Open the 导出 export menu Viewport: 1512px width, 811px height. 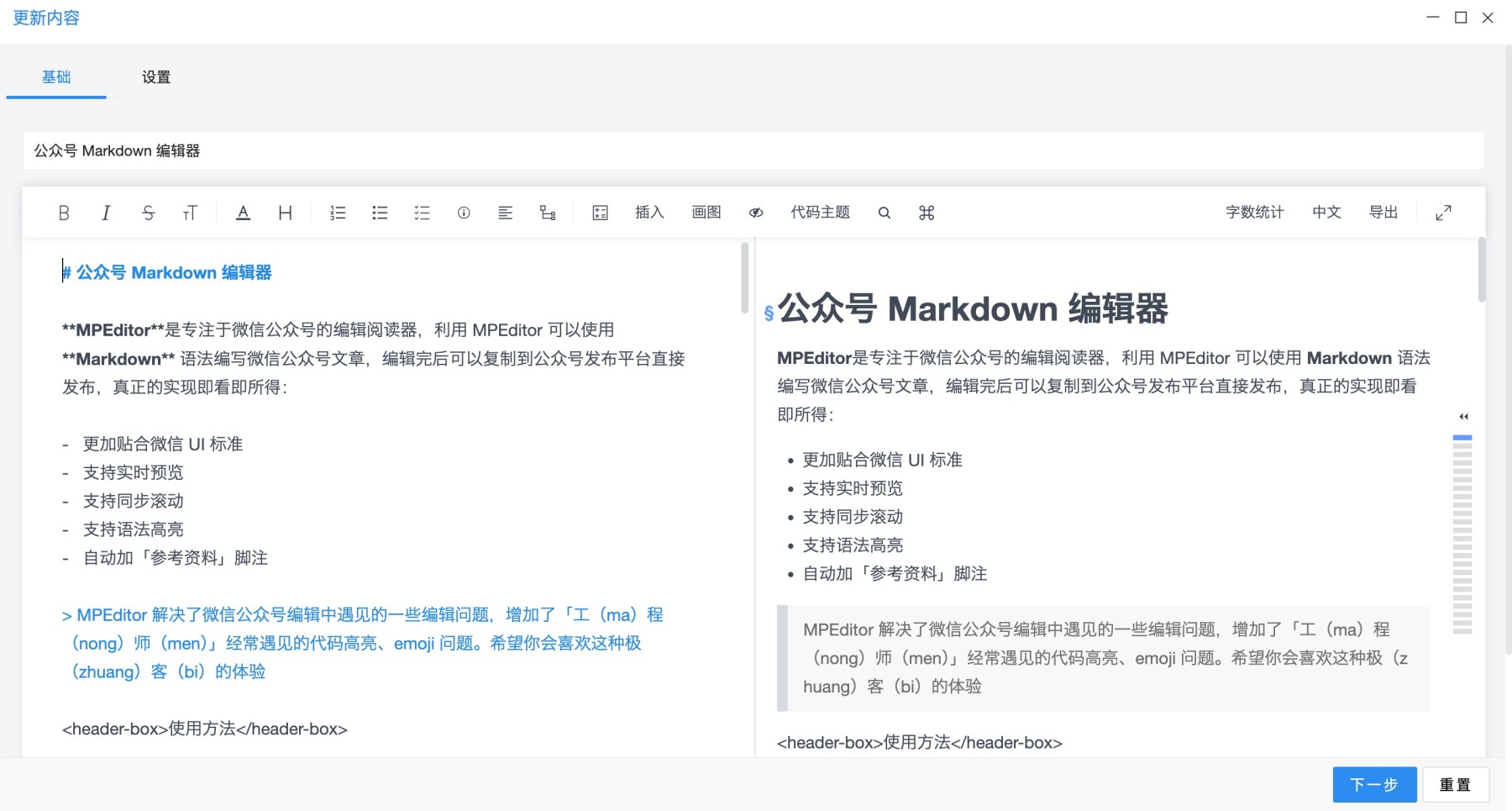[1383, 213]
